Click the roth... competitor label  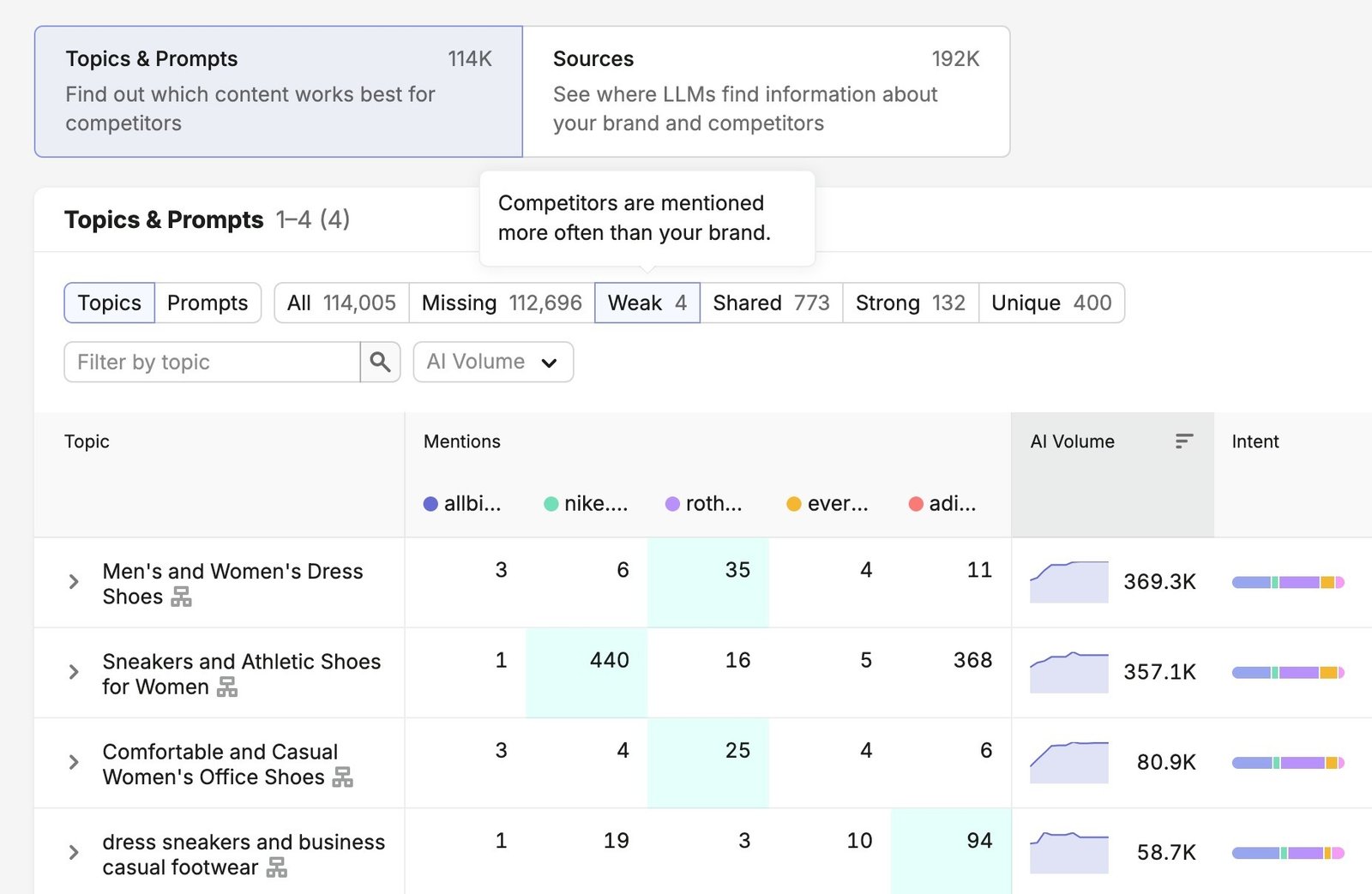713,504
